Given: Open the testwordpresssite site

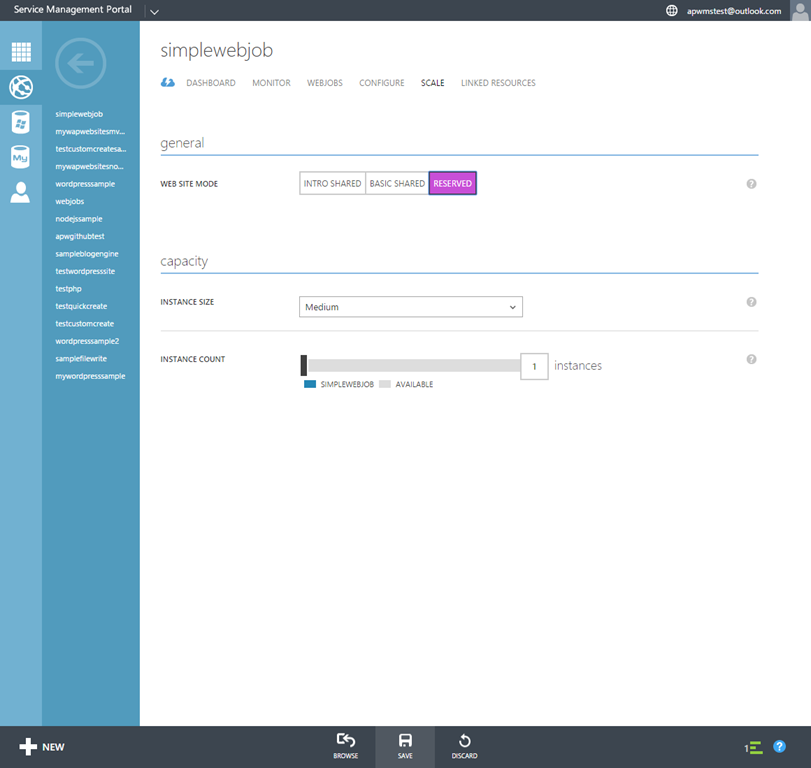Looking at the screenshot, I should click(x=85, y=271).
